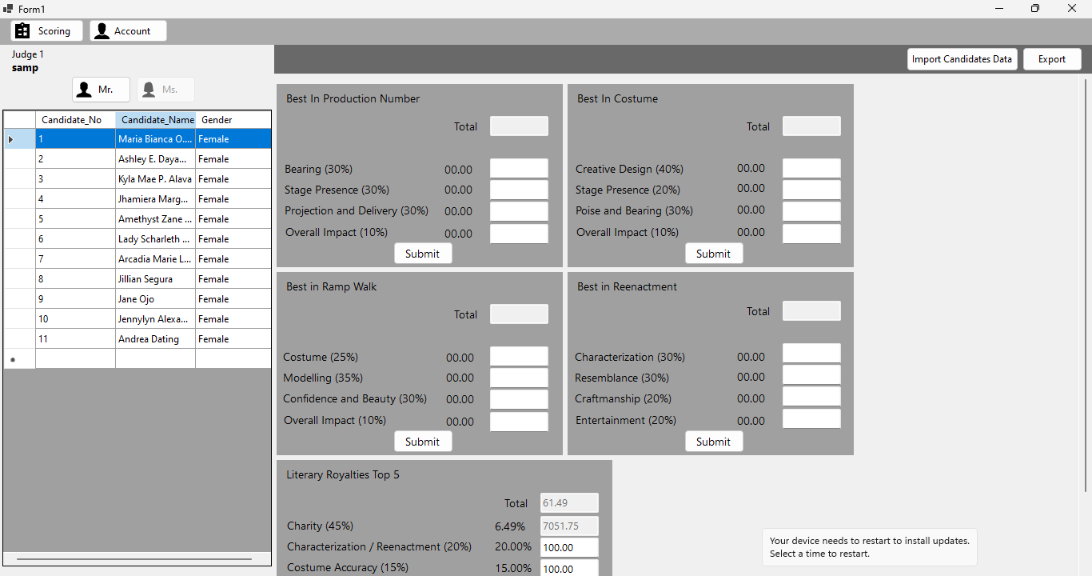Click the horizontal scrollbar under candidate grid
The image size is (1092, 576).
click(134, 559)
